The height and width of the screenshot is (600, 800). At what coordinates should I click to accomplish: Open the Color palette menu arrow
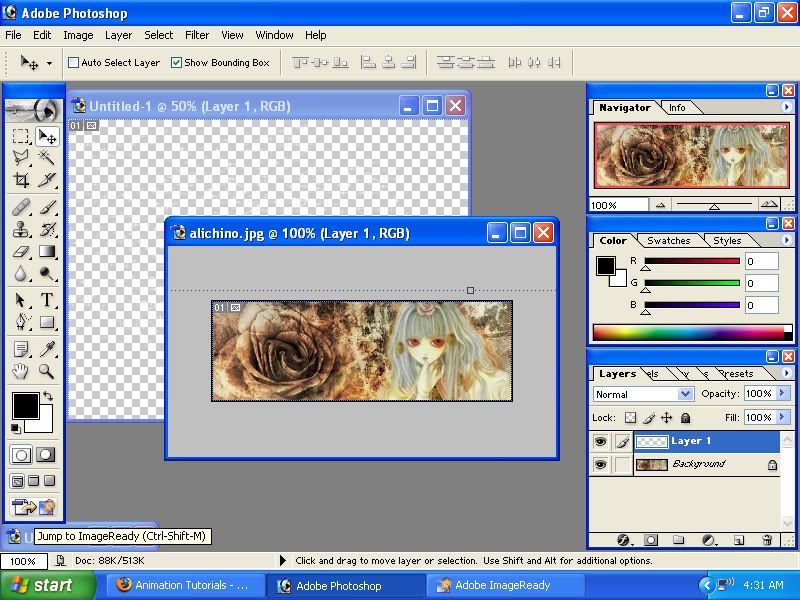coord(786,240)
